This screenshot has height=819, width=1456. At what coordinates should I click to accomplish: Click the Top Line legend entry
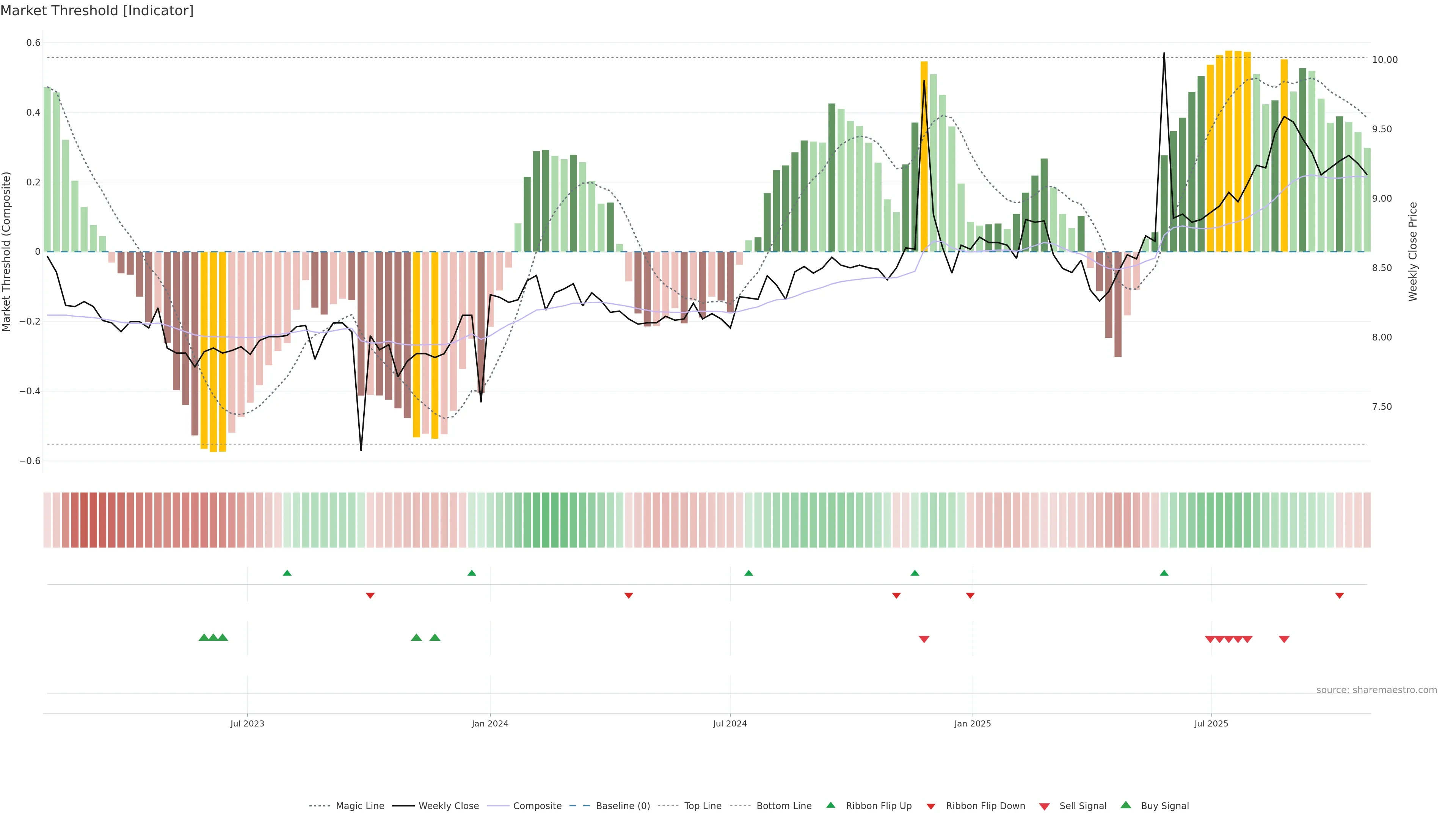point(702,806)
